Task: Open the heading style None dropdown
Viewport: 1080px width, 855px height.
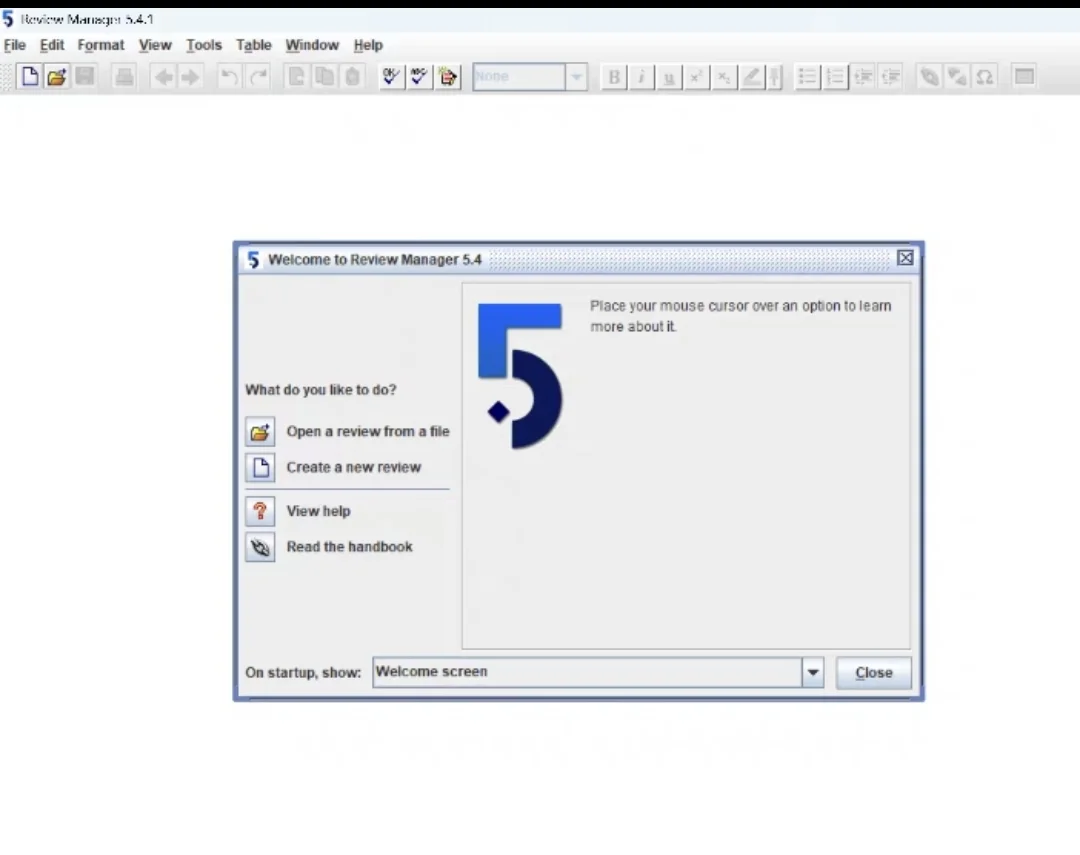Action: click(576, 76)
